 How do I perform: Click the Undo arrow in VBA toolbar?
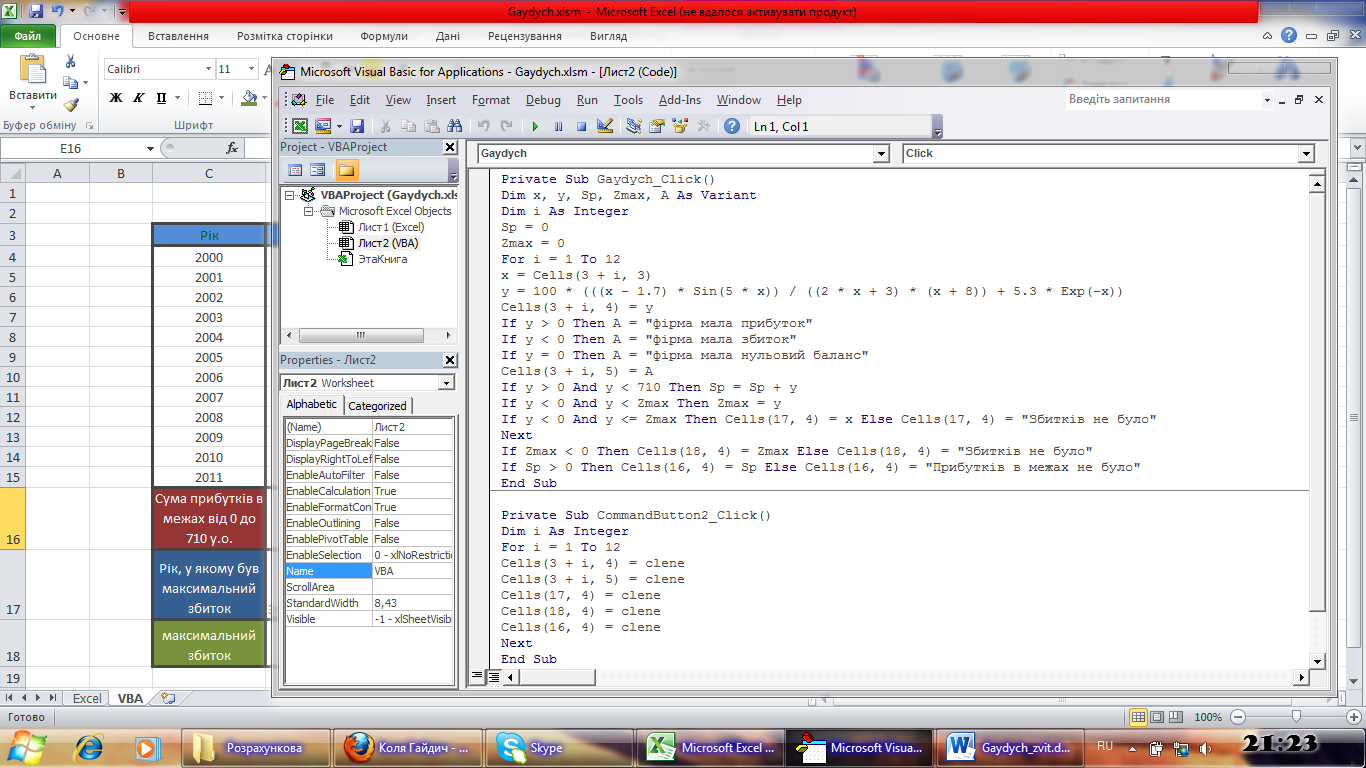point(483,126)
